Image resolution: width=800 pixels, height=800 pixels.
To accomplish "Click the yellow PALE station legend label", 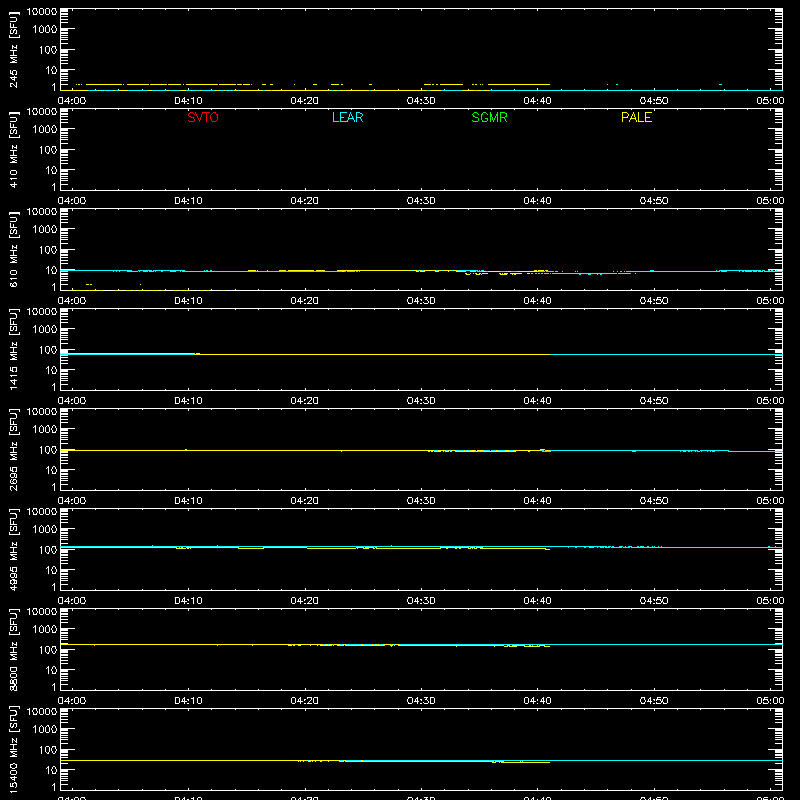I will [636, 117].
